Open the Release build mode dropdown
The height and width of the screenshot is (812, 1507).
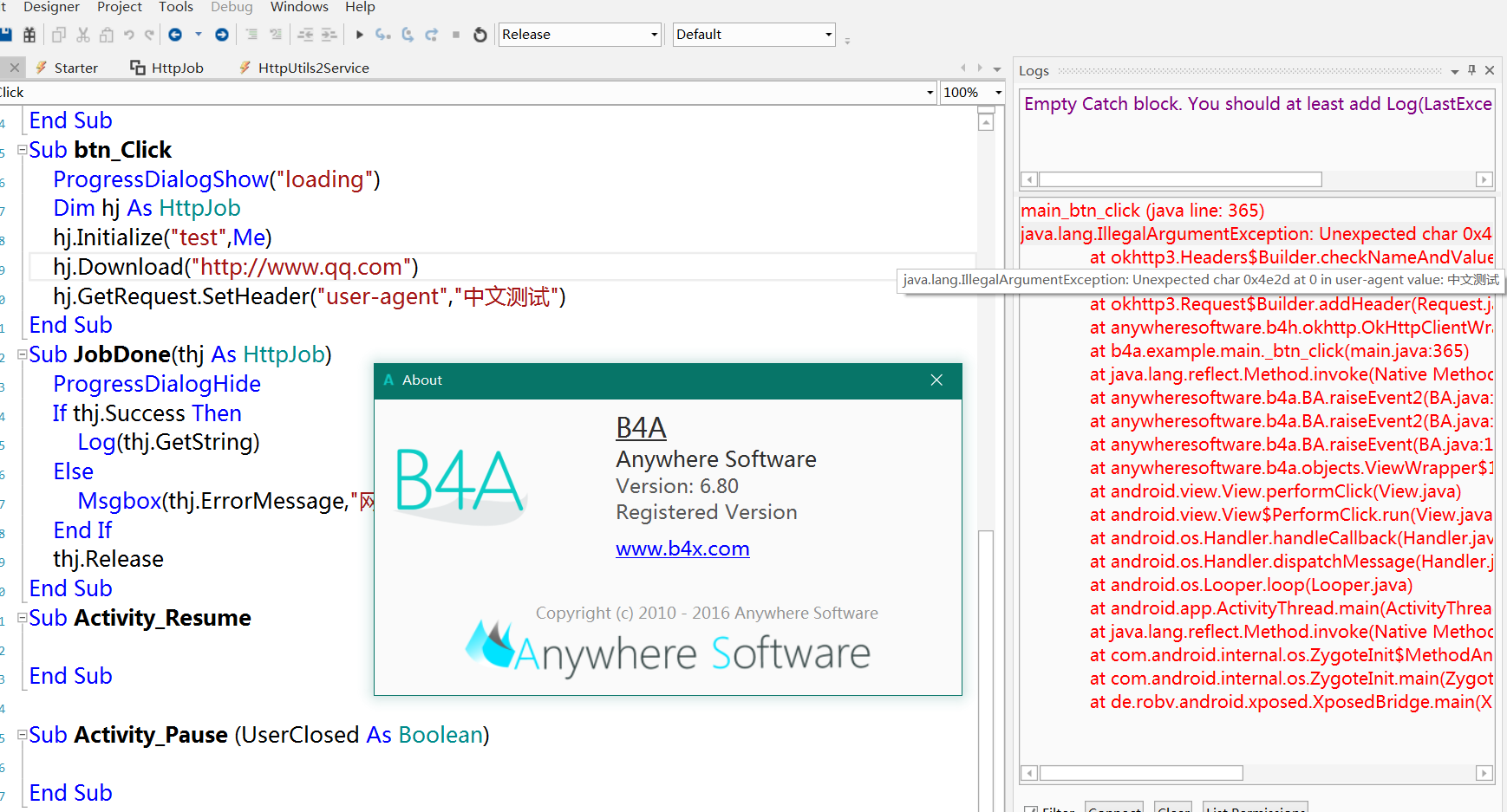(x=654, y=35)
